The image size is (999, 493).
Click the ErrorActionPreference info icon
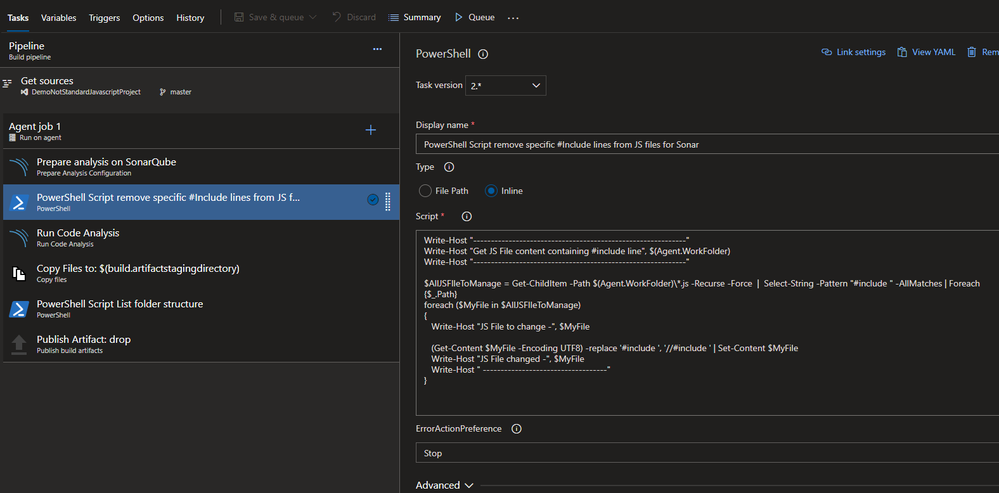(x=516, y=429)
